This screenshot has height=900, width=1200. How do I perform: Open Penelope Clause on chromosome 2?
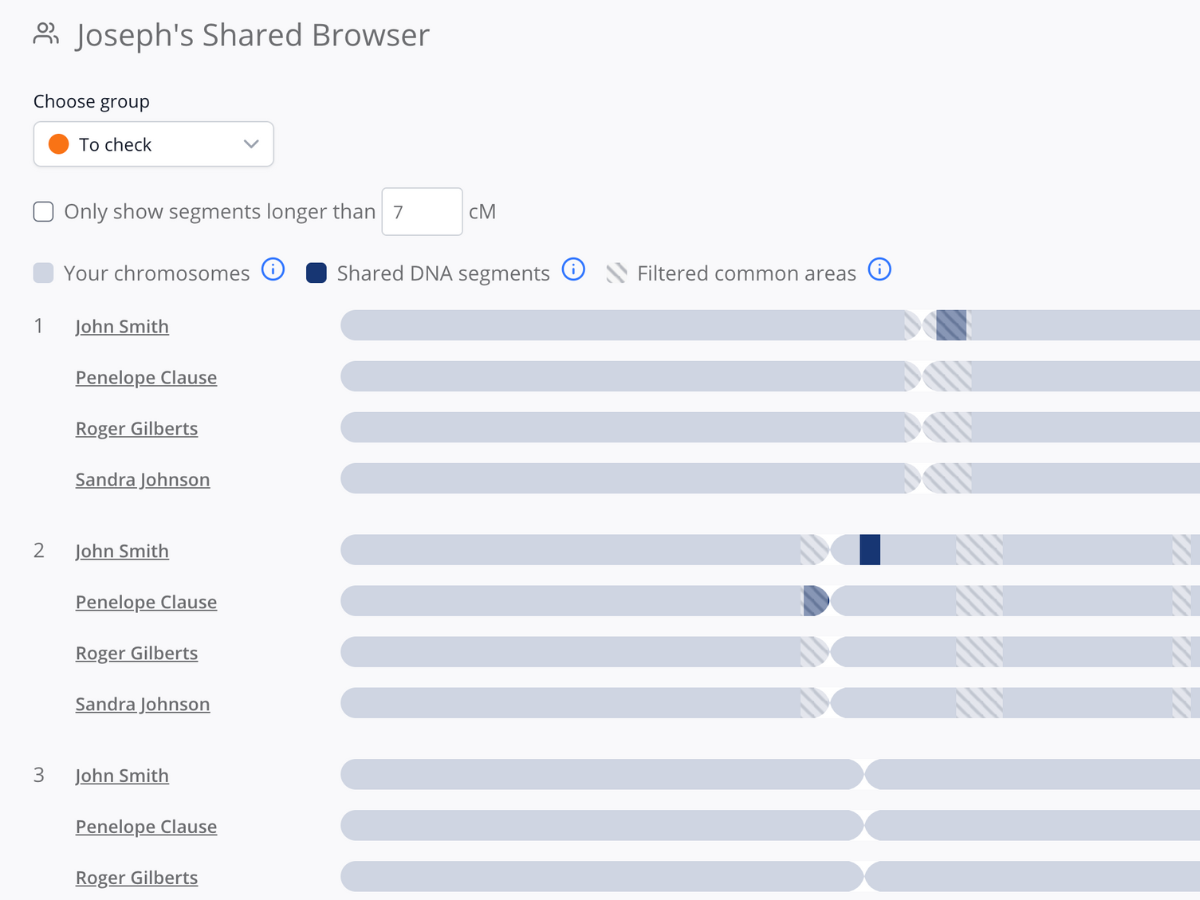146,601
